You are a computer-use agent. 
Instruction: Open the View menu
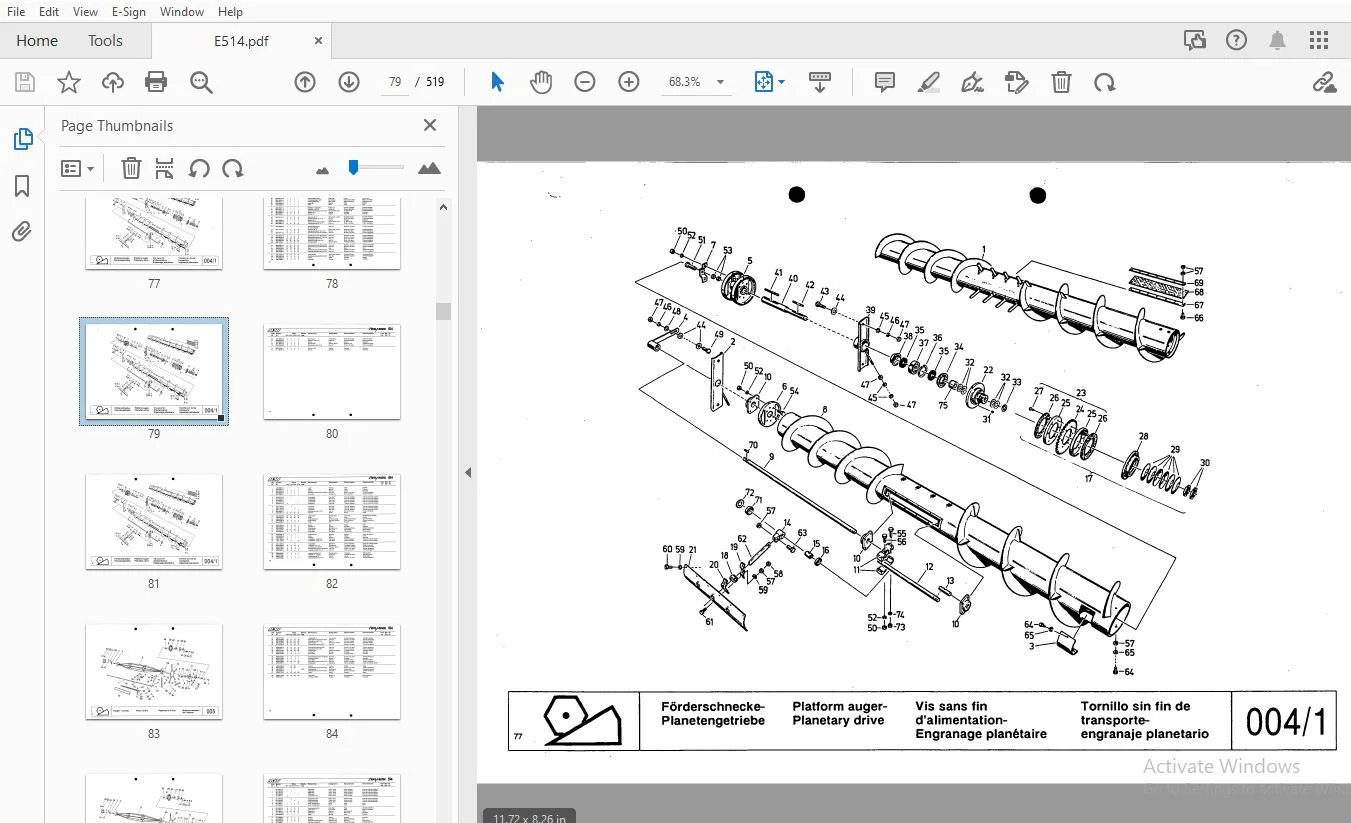(x=85, y=12)
